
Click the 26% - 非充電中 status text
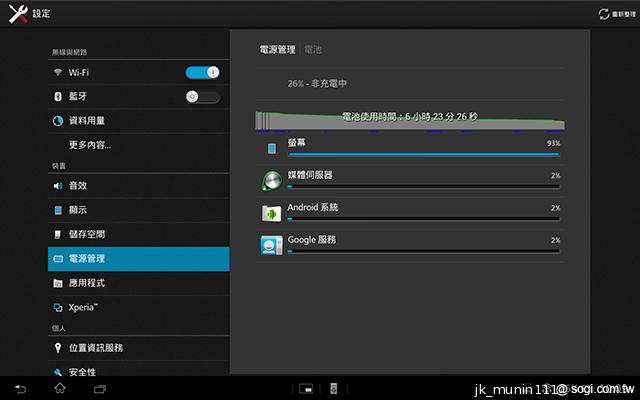[x=317, y=84]
